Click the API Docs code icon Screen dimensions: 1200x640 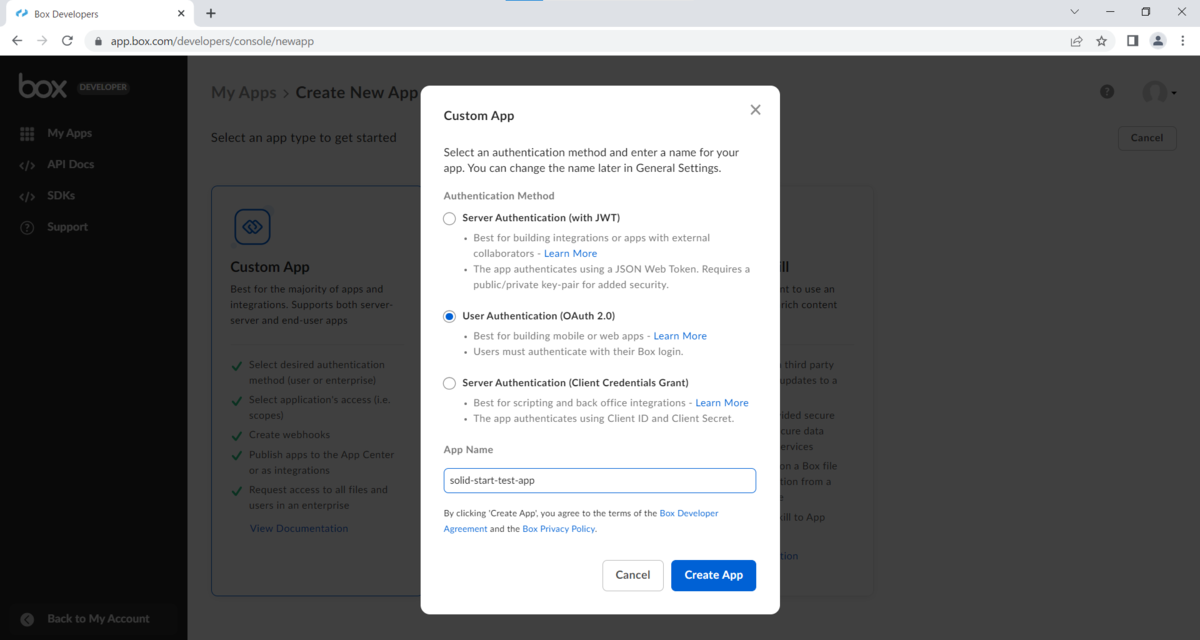click(x=27, y=165)
